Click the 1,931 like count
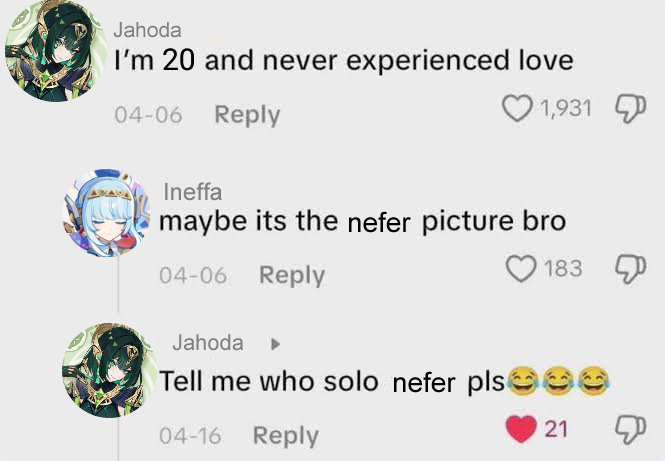The width and height of the screenshot is (665, 461). (x=565, y=108)
